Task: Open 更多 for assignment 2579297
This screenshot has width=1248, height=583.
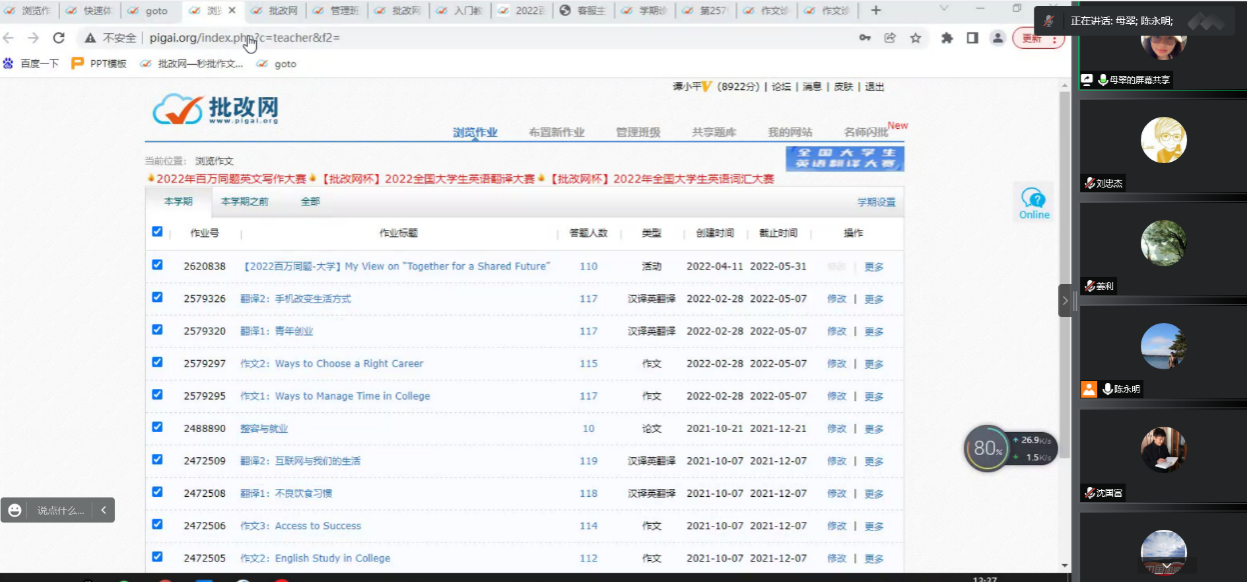Action: tap(874, 364)
